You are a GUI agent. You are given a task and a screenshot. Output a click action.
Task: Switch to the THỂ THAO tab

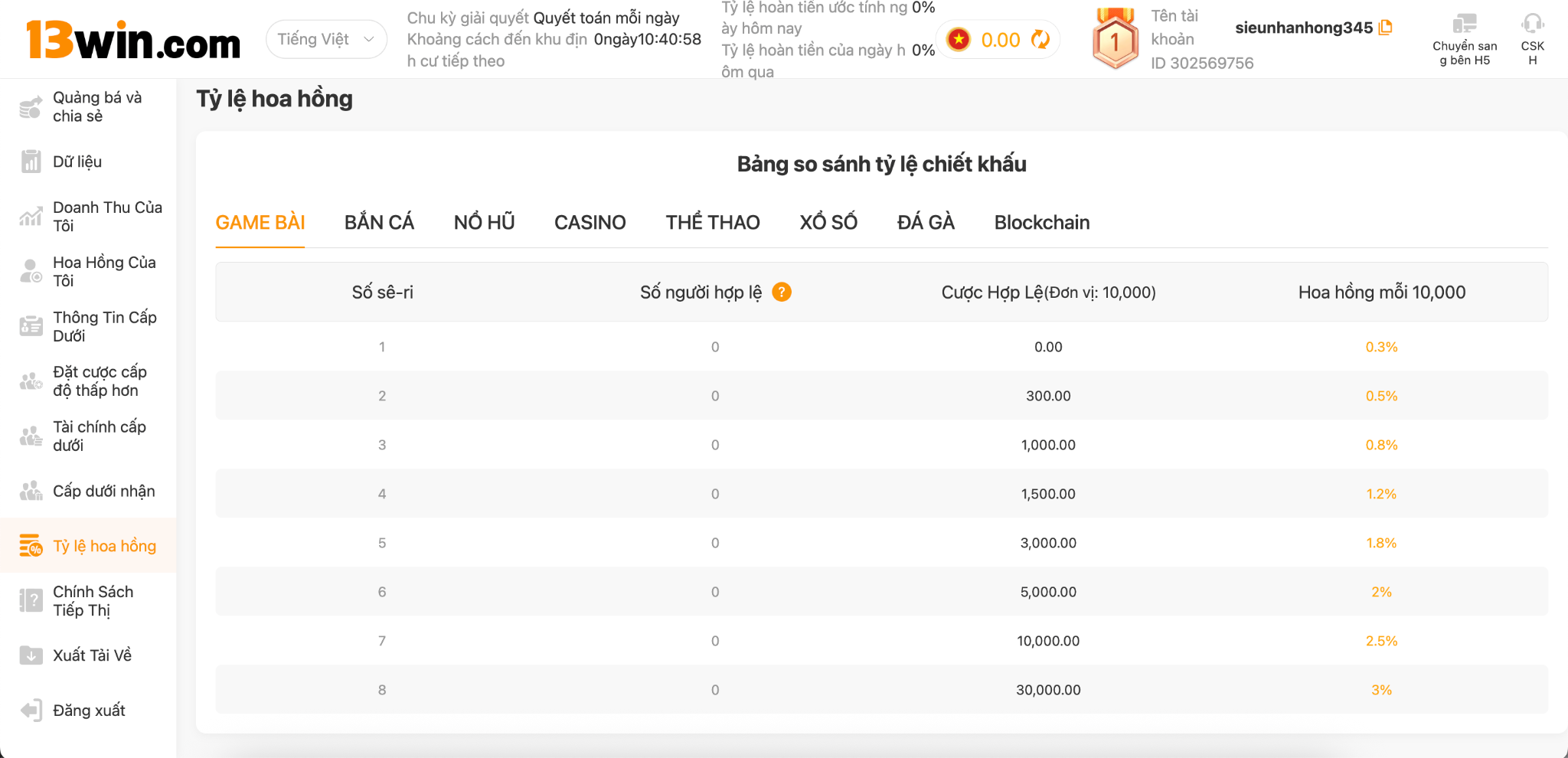coord(712,223)
